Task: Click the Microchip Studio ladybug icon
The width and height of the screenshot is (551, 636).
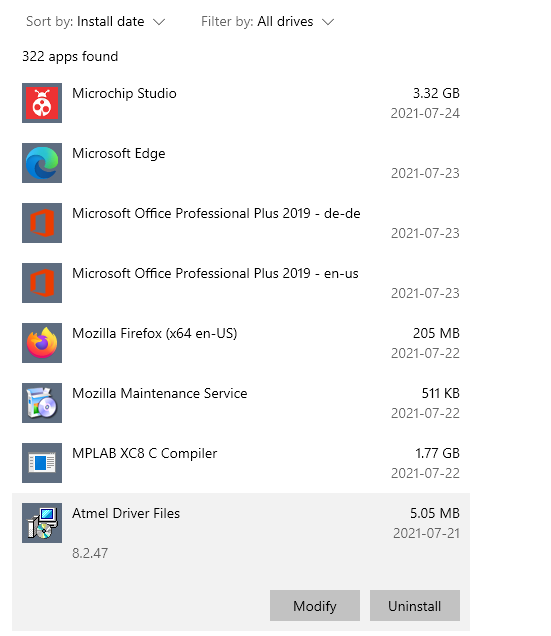Action: pos(42,103)
